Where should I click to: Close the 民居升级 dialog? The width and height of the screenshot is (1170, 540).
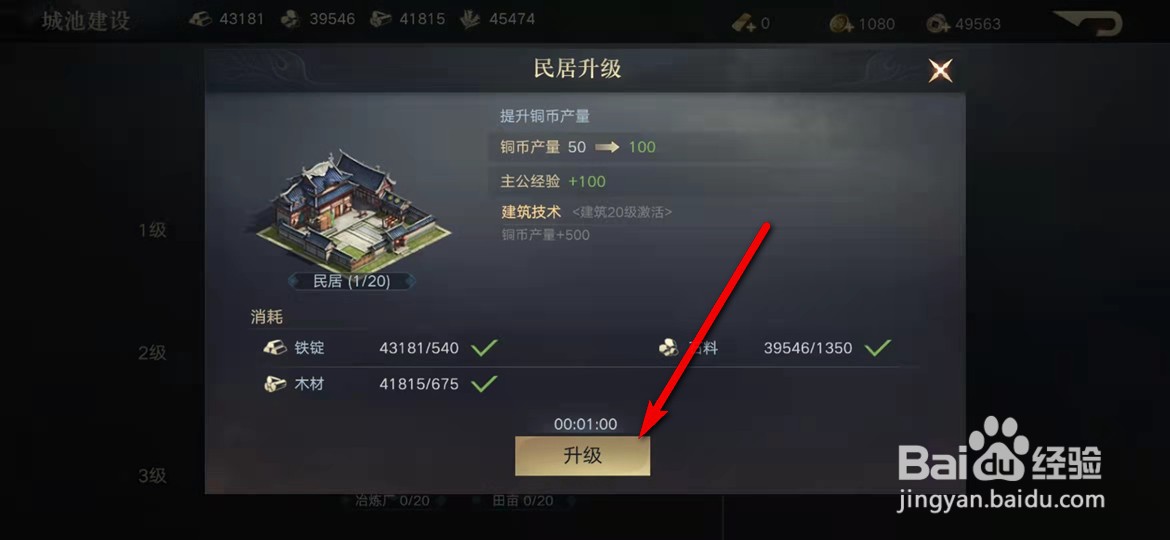point(940,71)
